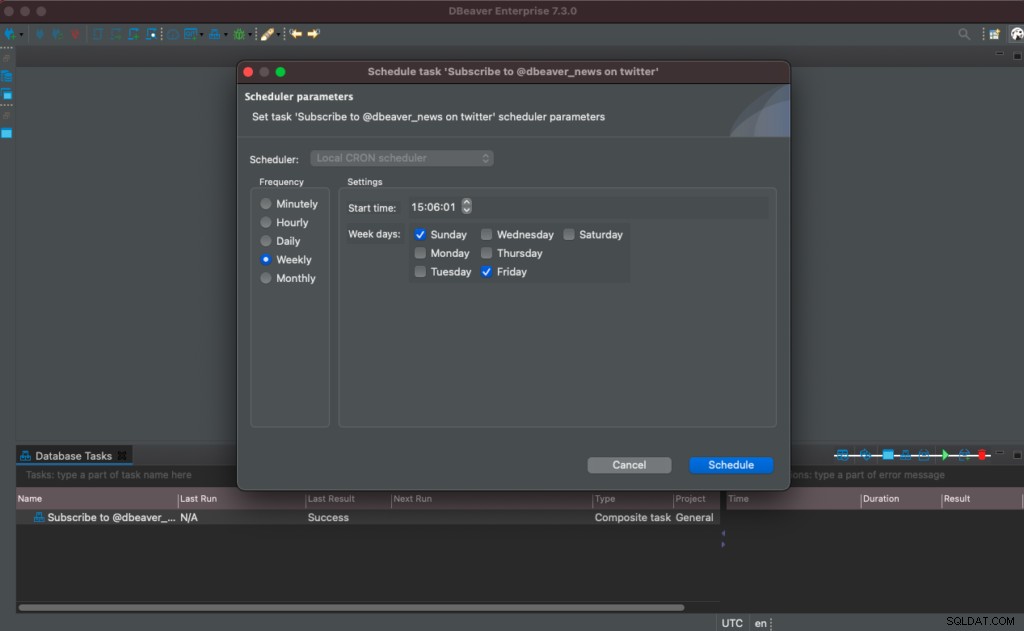Check the Saturday week day checkbox

[569, 235]
